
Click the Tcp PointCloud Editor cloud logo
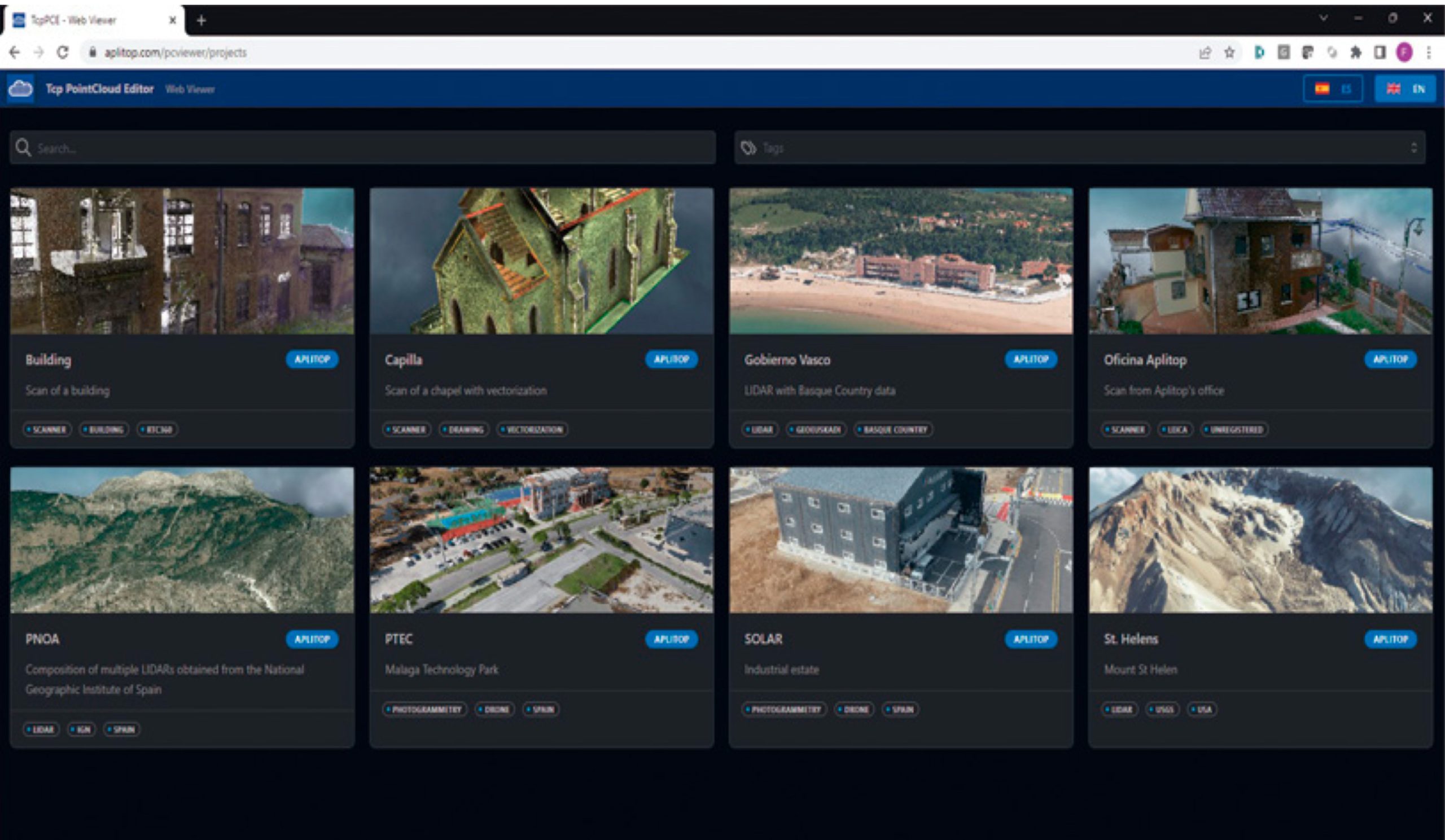pos(21,89)
